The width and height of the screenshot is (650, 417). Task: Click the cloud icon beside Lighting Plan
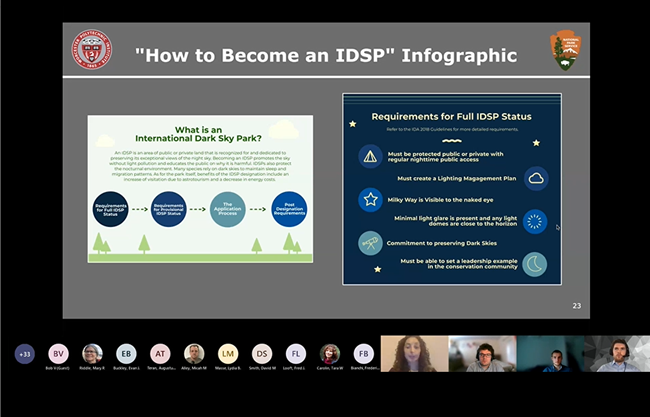pyautogui.click(x=536, y=178)
